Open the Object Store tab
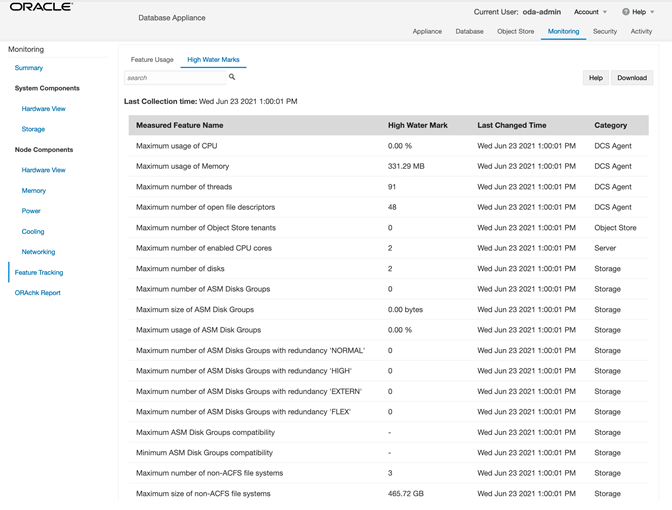Screen dimensions: 672x510 click(516, 31)
